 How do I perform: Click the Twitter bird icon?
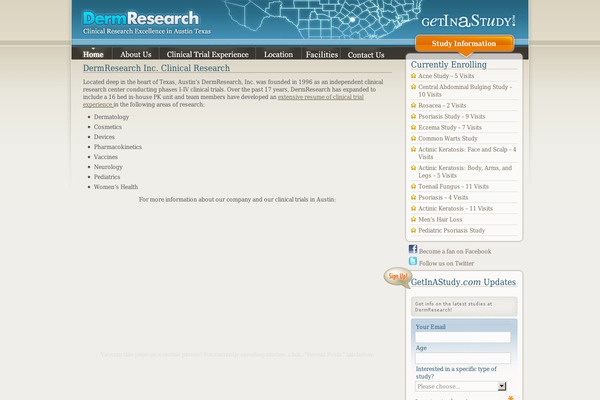click(413, 261)
